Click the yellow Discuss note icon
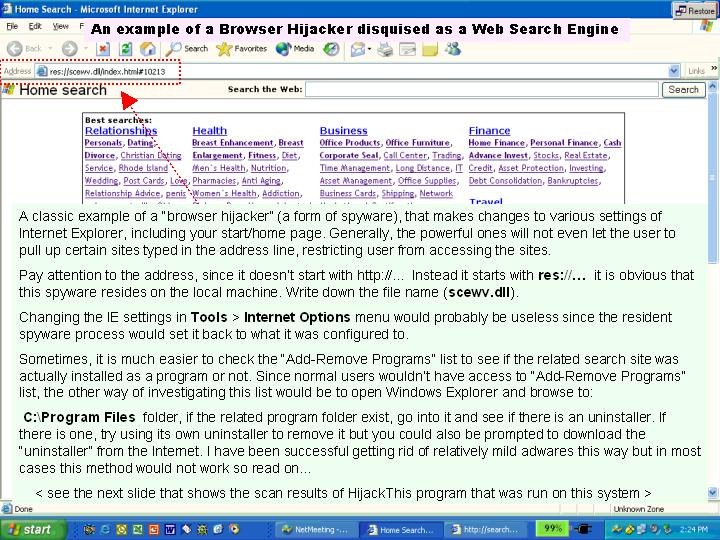This screenshot has width=720, height=540. pyautogui.click(x=430, y=49)
